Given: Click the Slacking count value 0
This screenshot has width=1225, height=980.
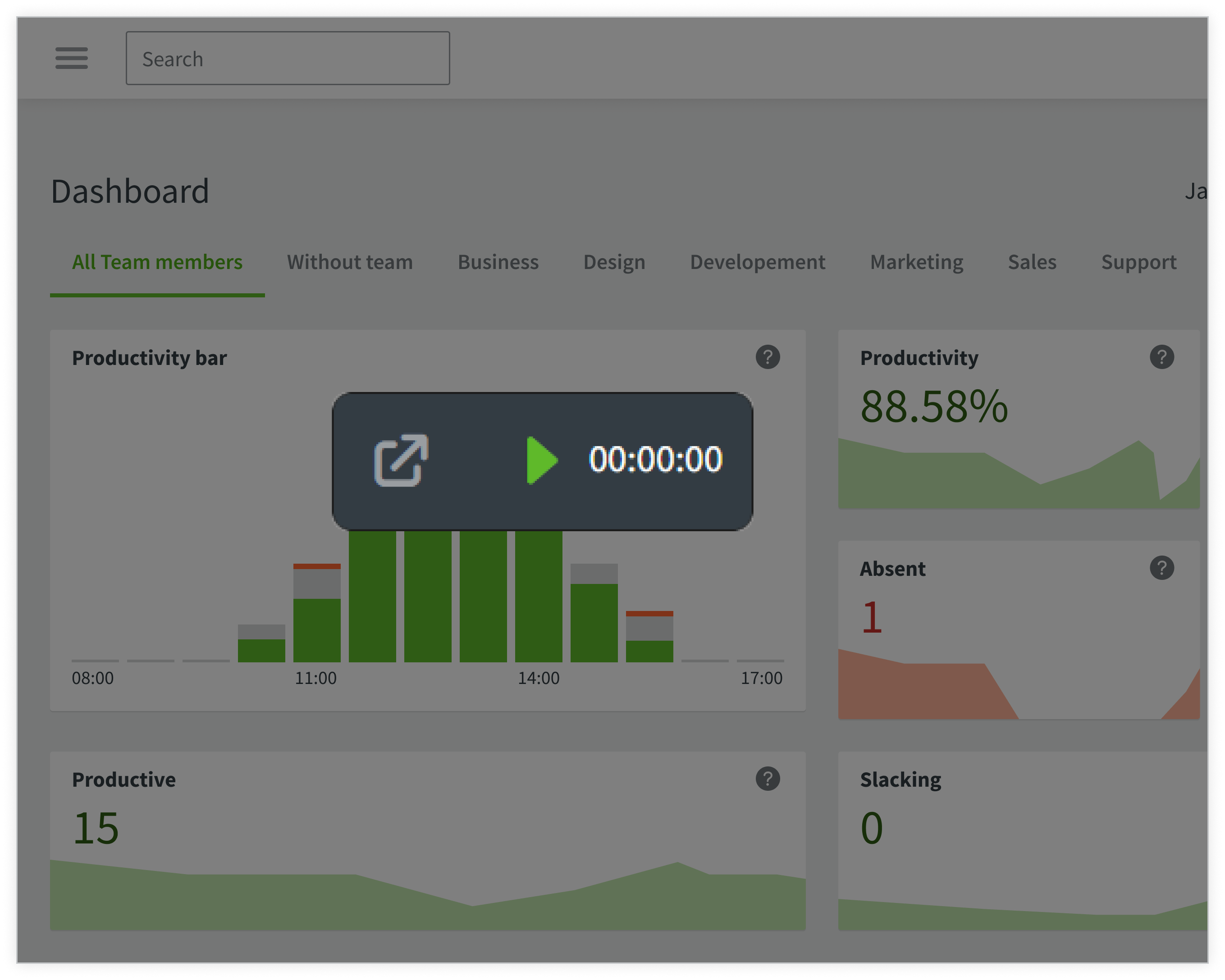Looking at the screenshot, I should coord(872,828).
